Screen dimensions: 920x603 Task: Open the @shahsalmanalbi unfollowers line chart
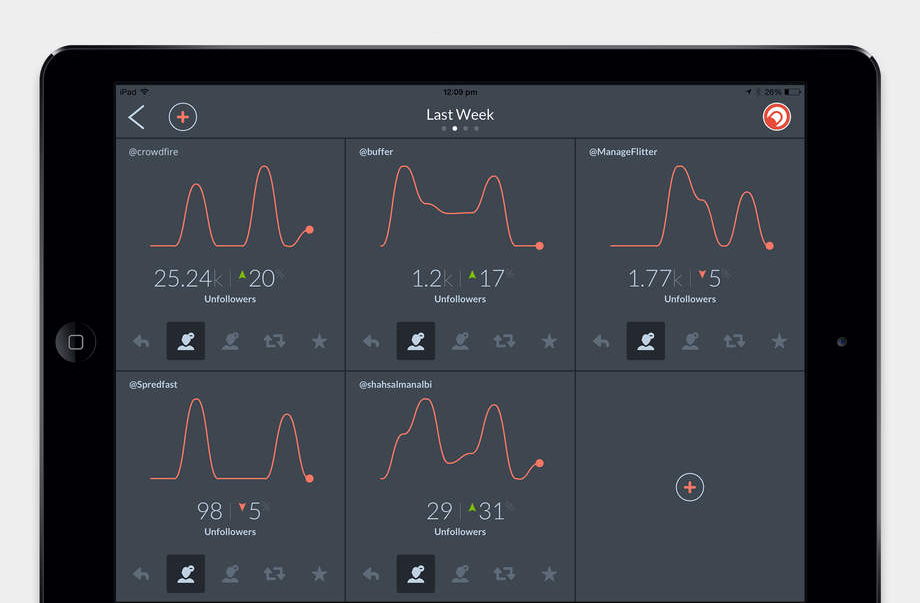462,439
